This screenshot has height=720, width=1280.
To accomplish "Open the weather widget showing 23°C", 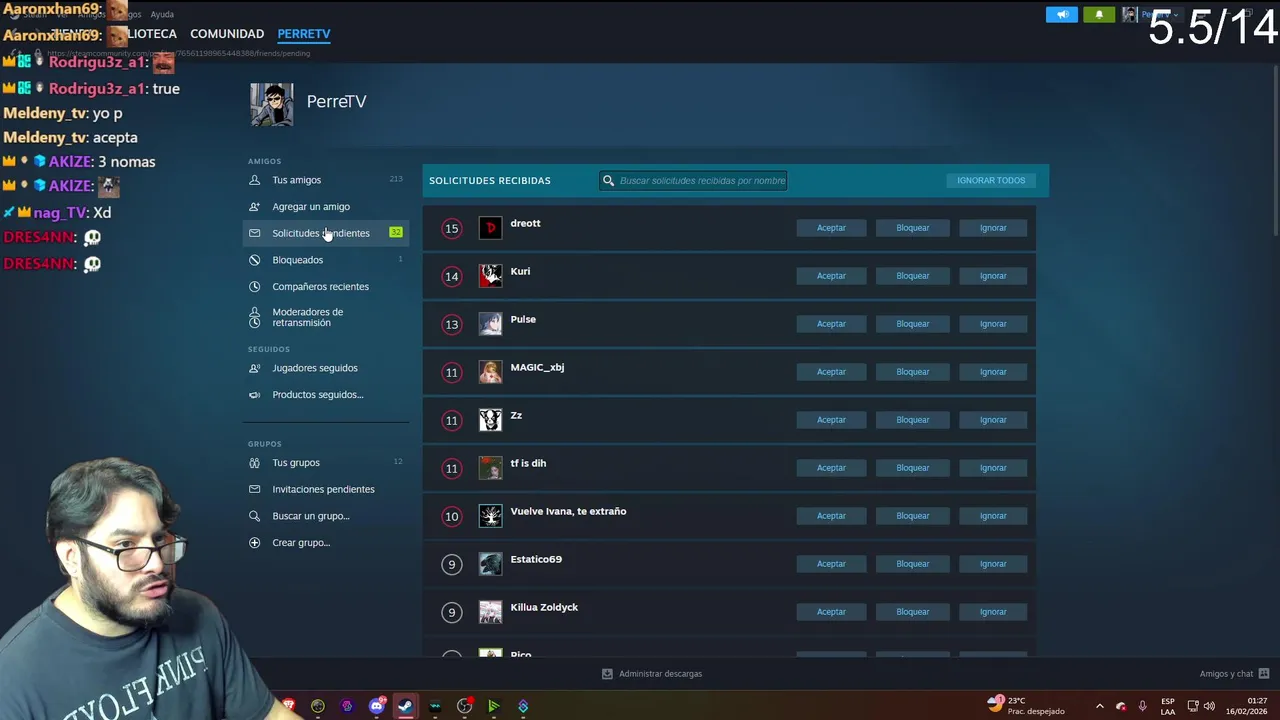I will coord(1026,706).
